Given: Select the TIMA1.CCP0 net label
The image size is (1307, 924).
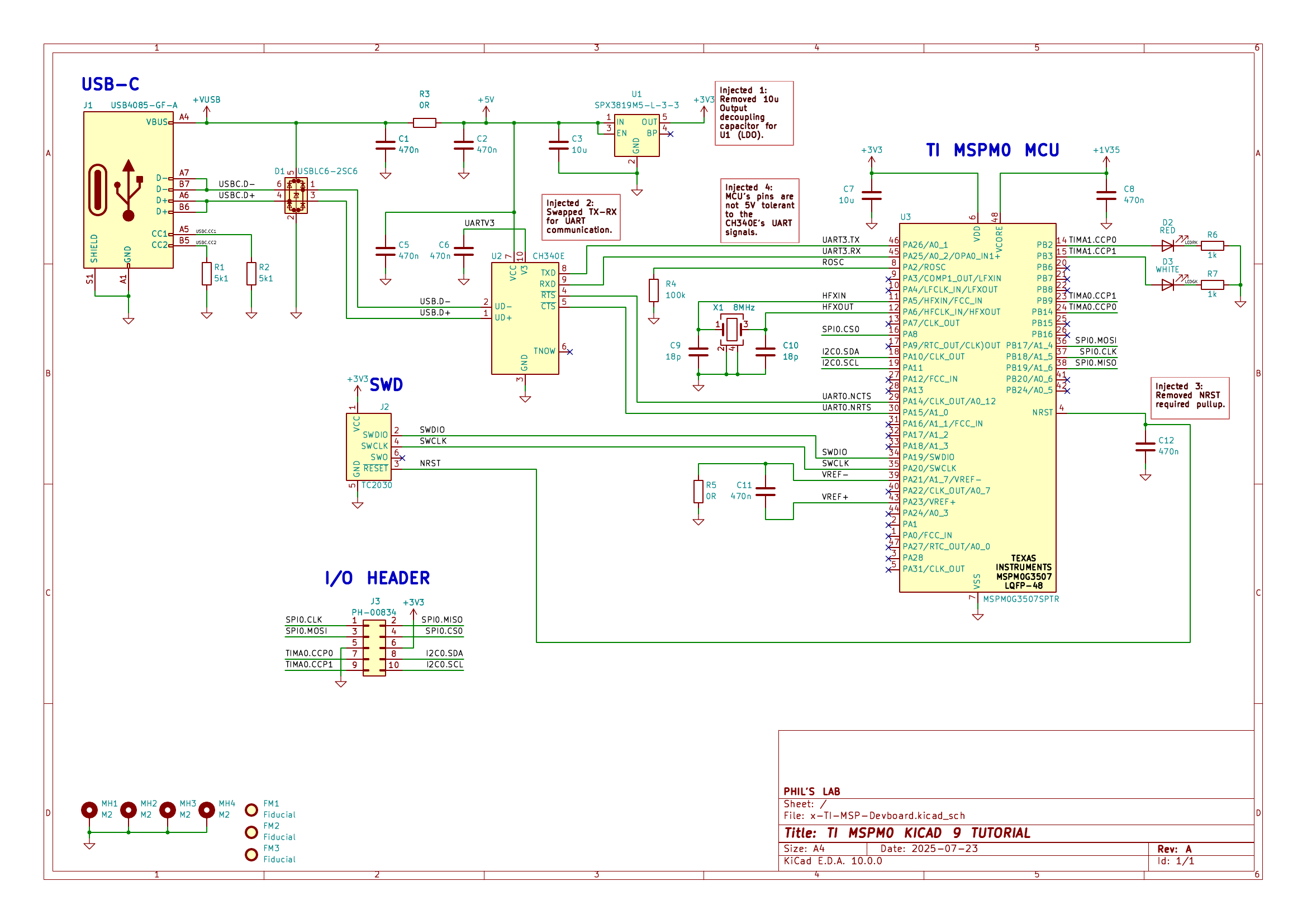Looking at the screenshot, I should (x=1092, y=240).
